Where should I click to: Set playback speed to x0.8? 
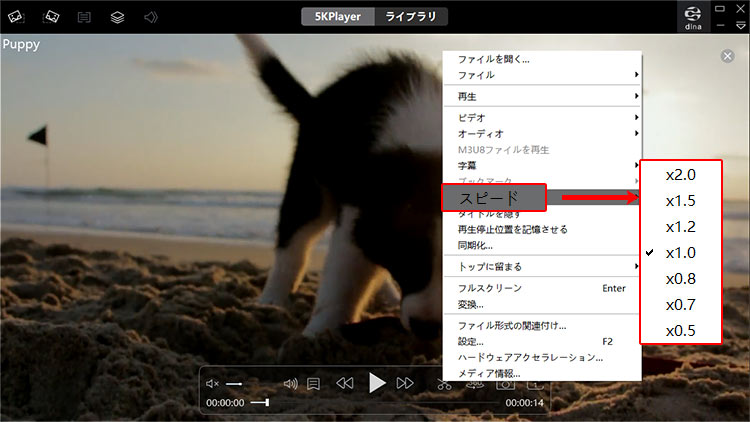pos(681,278)
